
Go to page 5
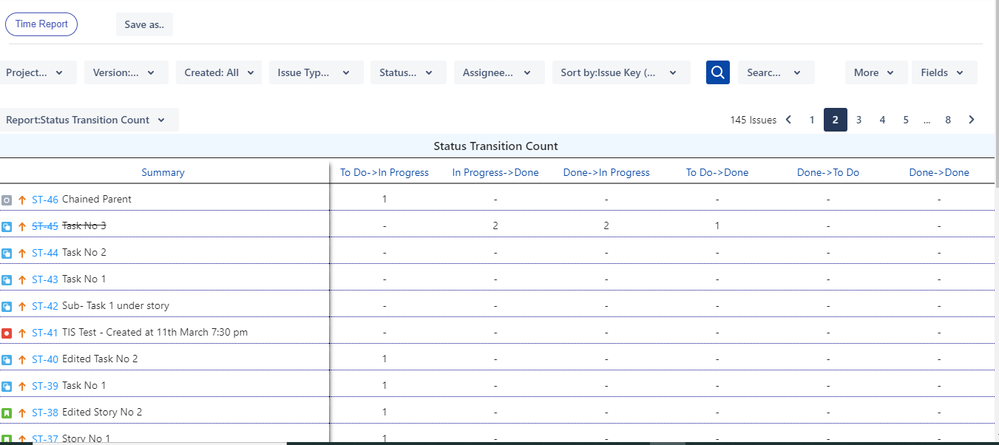(905, 120)
